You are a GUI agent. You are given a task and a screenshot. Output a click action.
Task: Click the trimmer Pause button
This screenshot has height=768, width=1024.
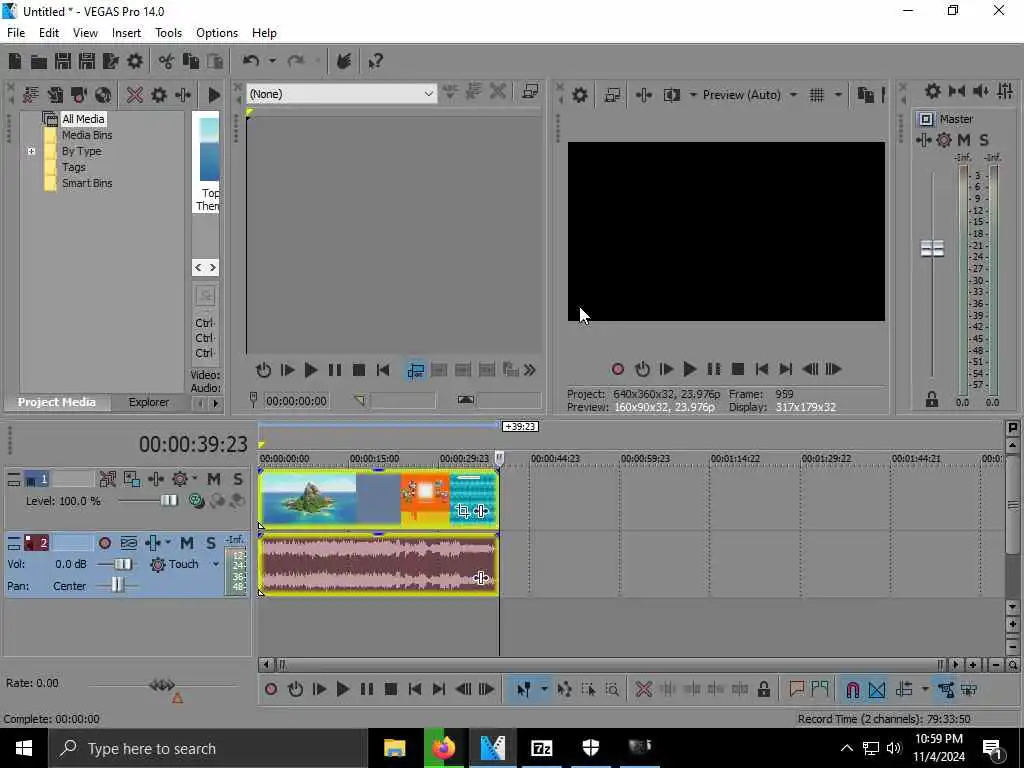click(x=334, y=370)
